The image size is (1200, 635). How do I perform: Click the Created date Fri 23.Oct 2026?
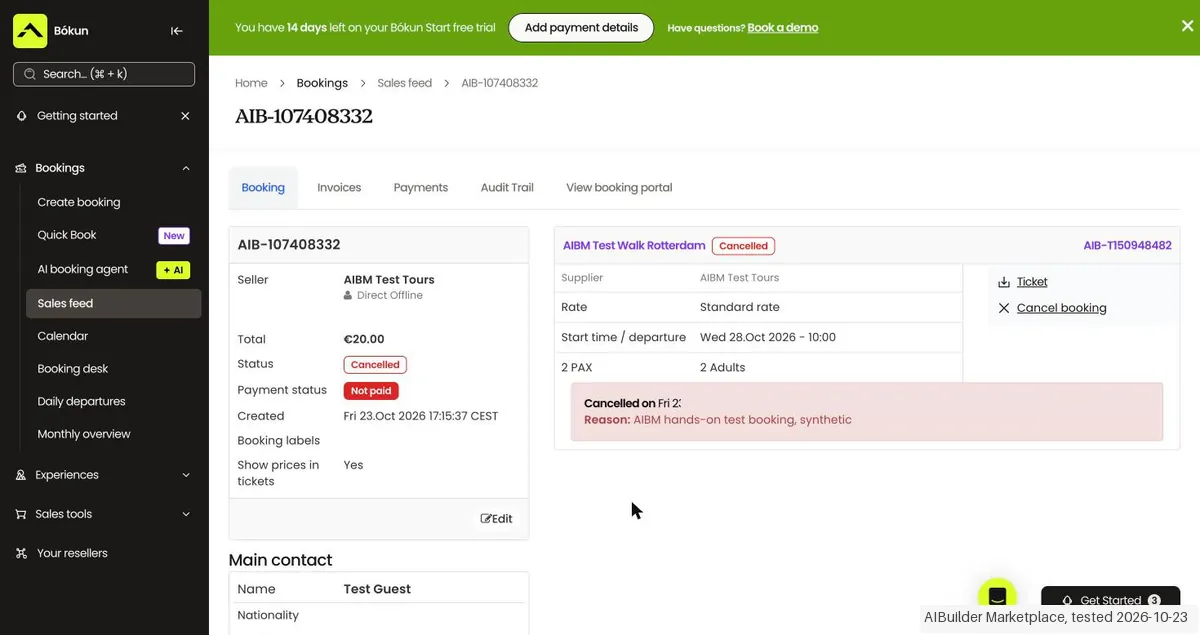pyautogui.click(x=421, y=416)
